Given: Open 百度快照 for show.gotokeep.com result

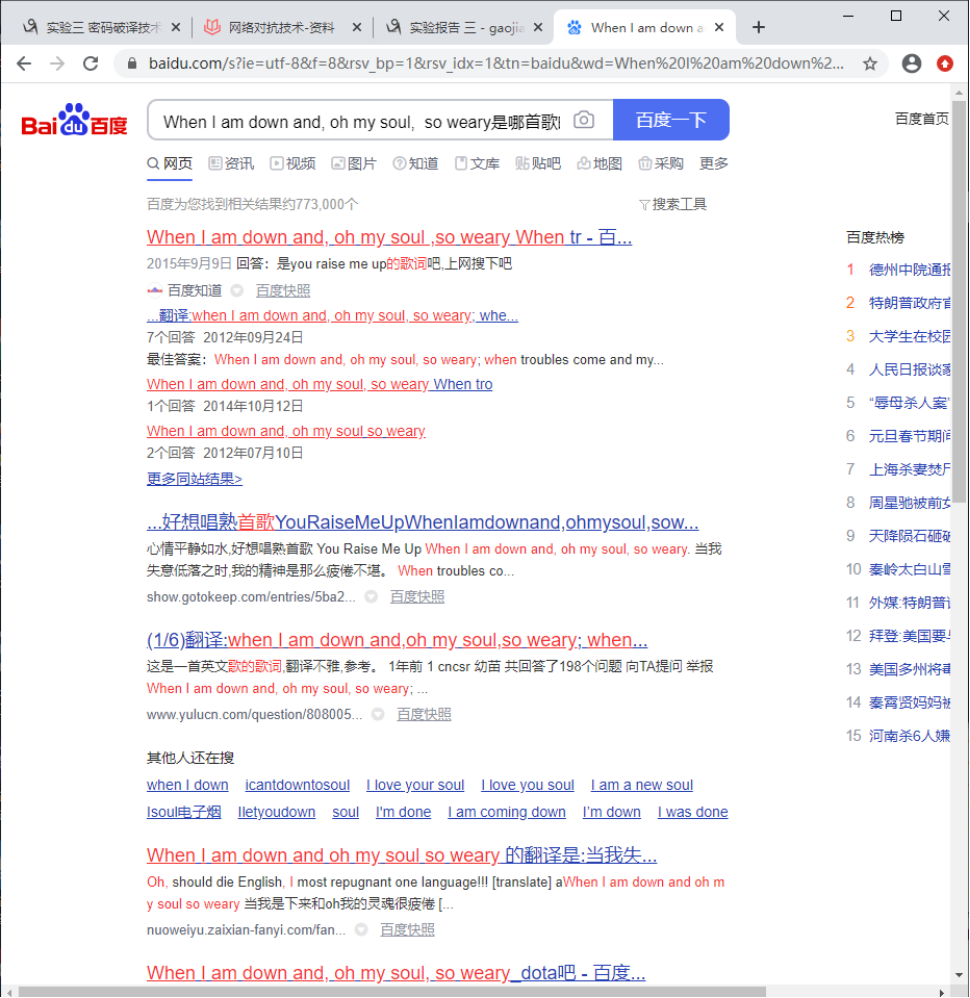Looking at the screenshot, I should point(417,597).
